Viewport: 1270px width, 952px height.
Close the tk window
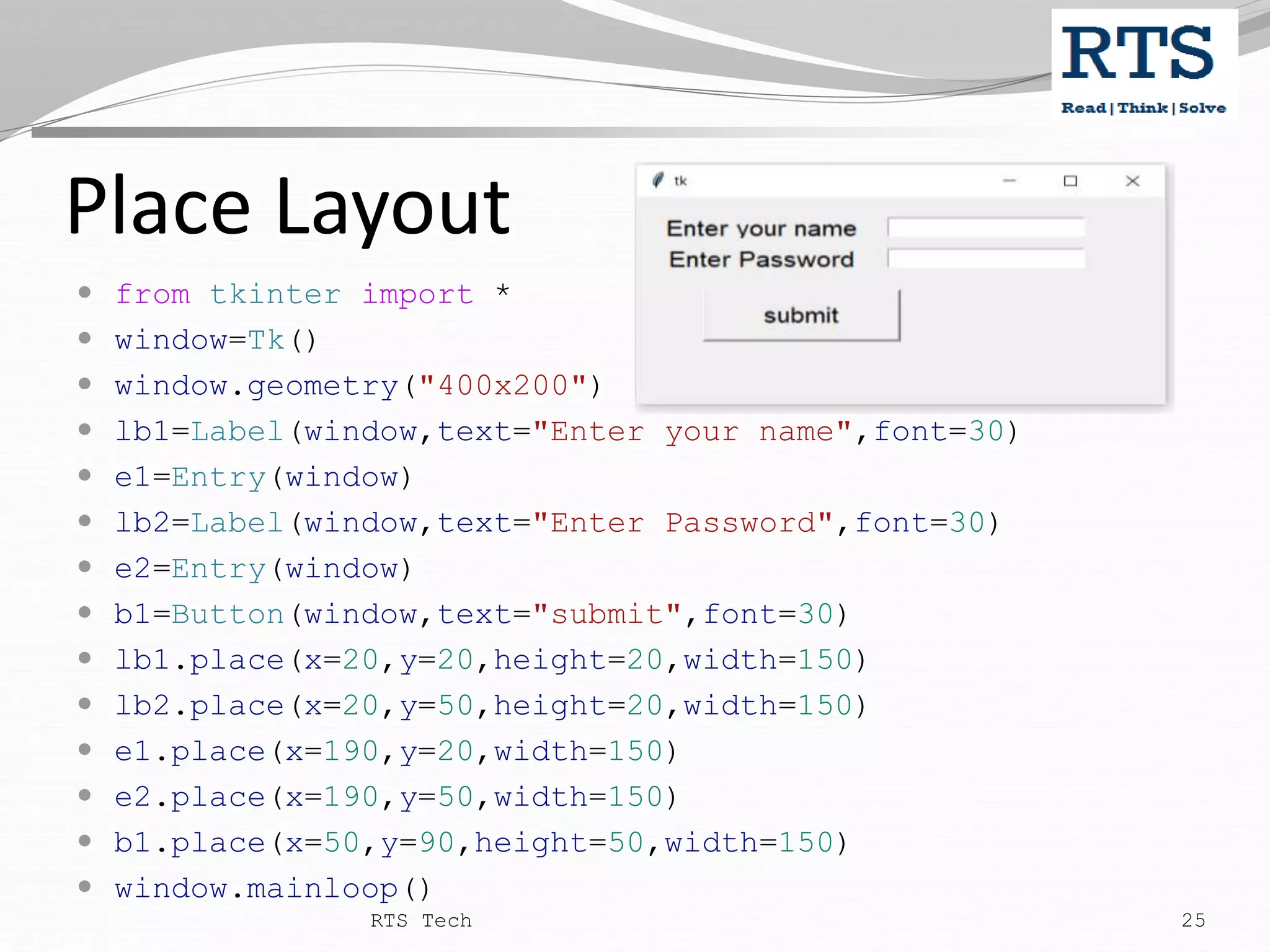(1132, 181)
